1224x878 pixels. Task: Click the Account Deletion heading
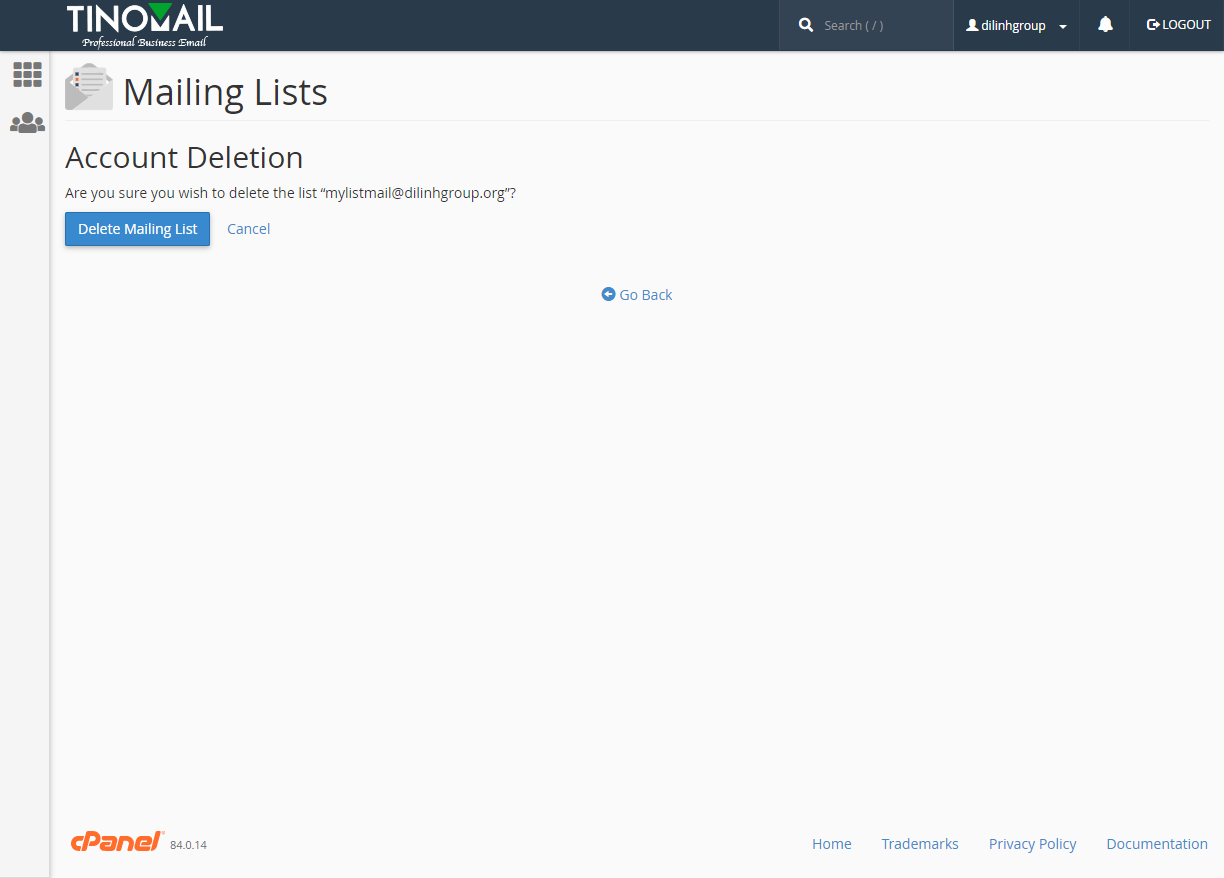tap(184, 158)
